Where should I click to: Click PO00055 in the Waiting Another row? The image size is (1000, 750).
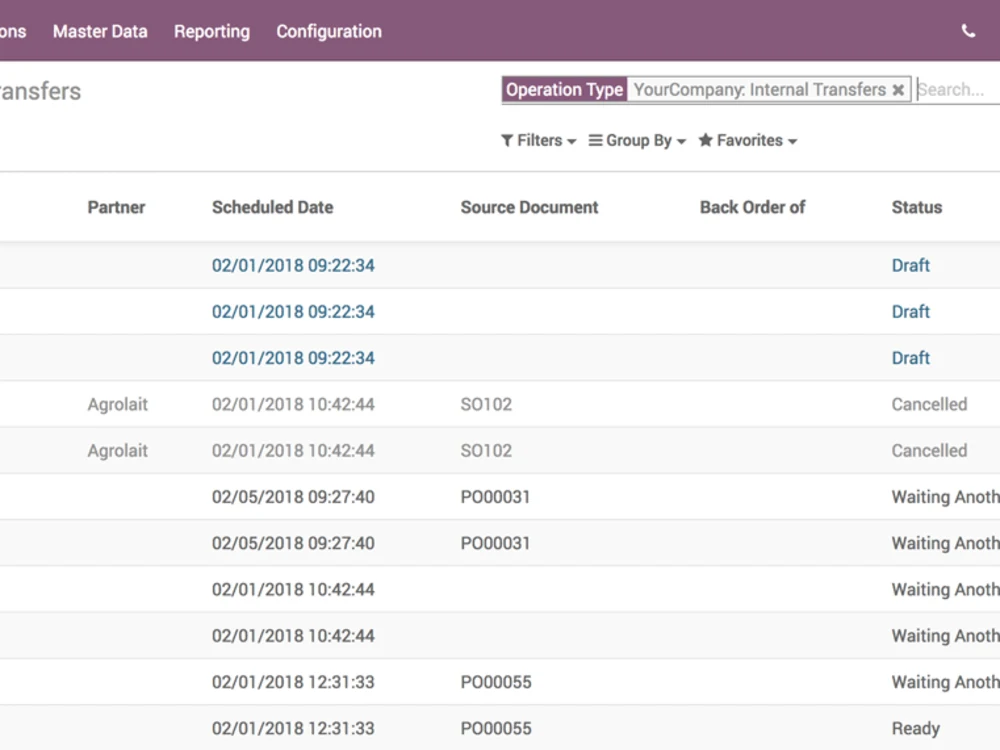(x=496, y=682)
